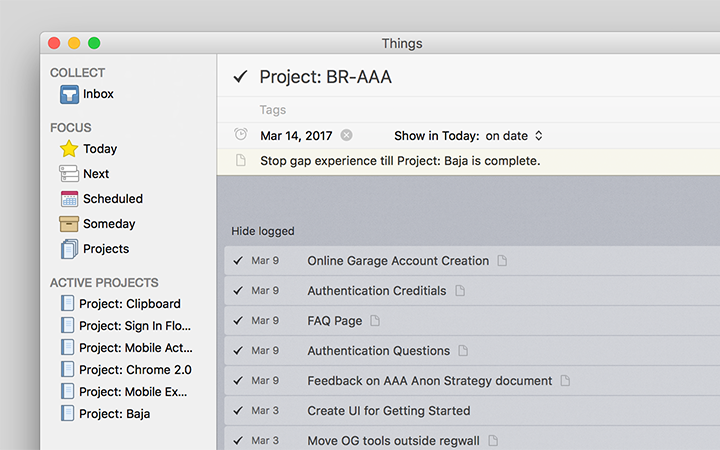Image resolution: width=720 pixels, height=450 pixels.
Task: Uncheck the Project: BR-AAA completion checkmark
Action: coord(241,76)
